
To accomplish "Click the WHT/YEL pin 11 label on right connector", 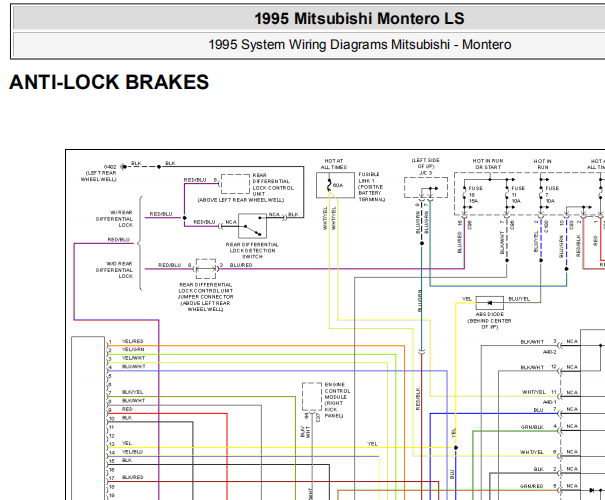I will (x=534, y=392).
